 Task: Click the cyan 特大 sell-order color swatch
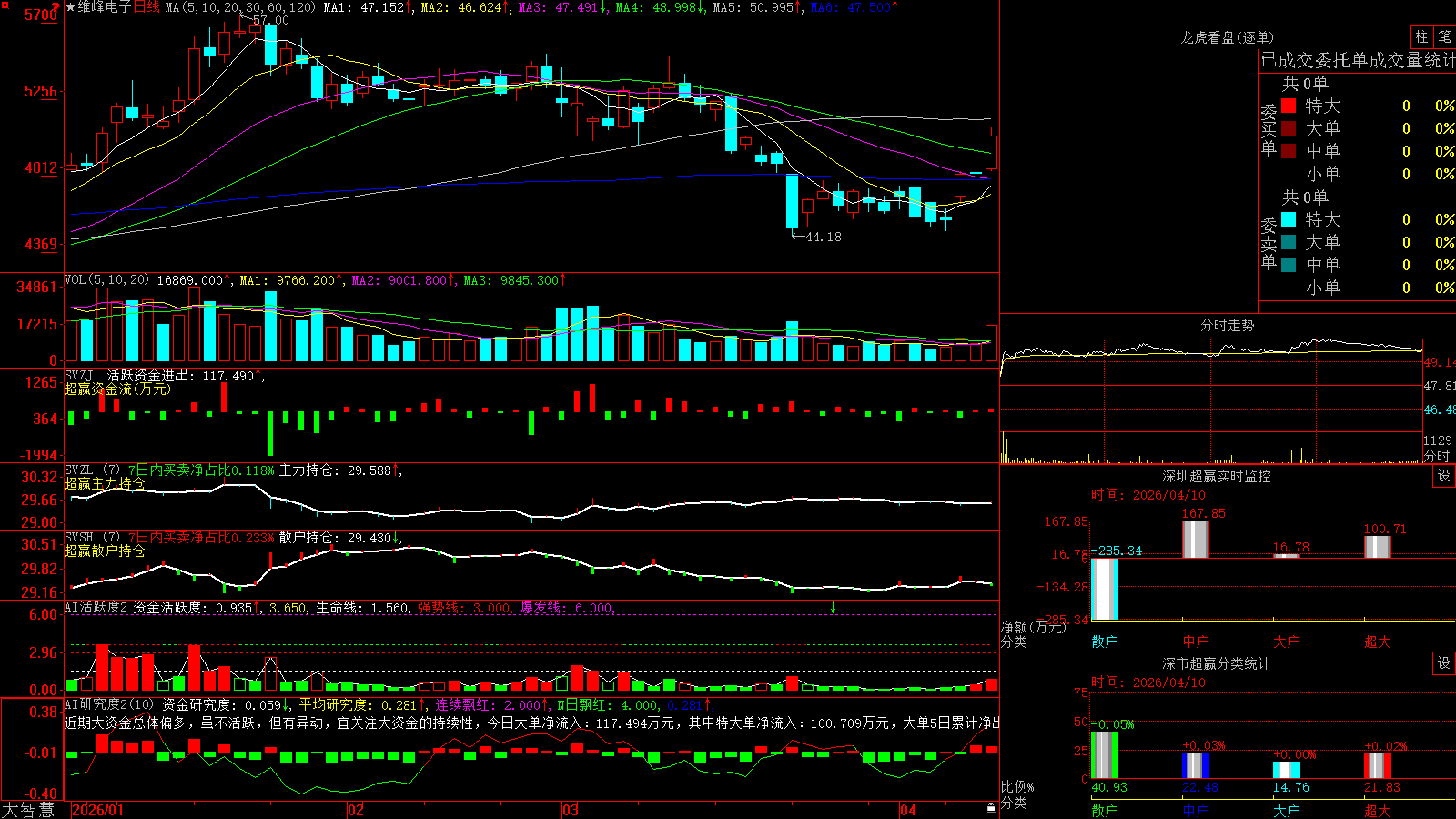(x=1289, y=219)
